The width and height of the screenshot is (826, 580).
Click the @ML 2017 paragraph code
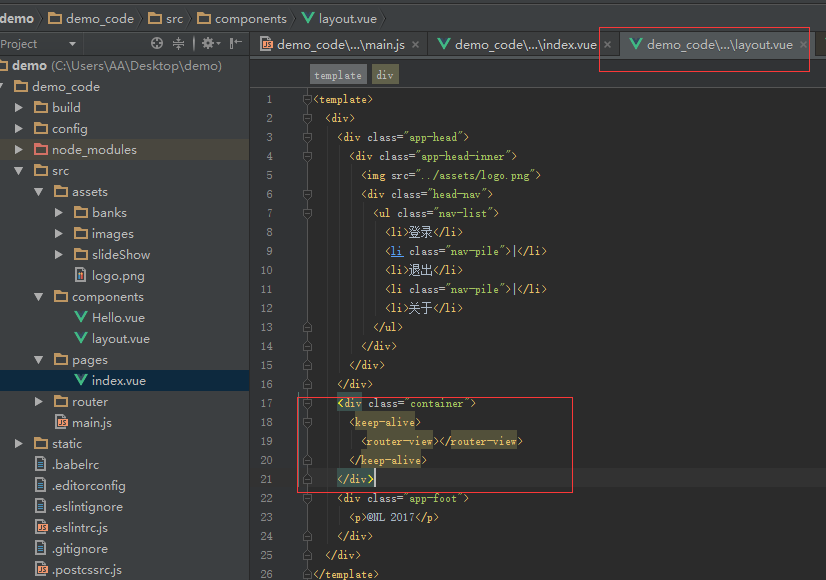click(394, 517)
